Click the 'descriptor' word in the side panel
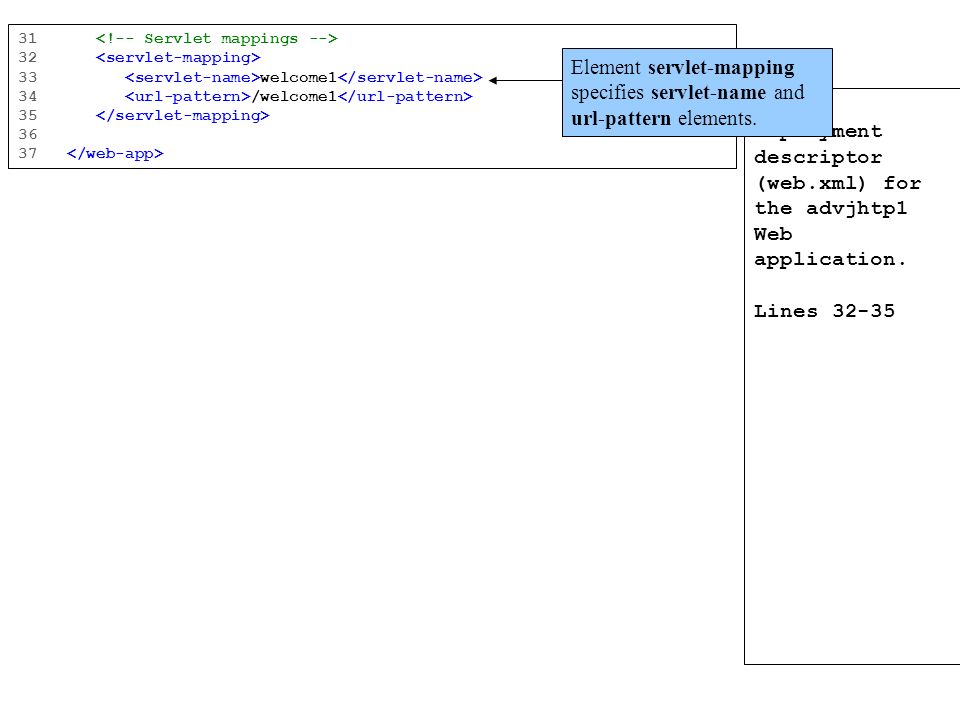Viewport: 960px width, 720px height. [818, 158]
